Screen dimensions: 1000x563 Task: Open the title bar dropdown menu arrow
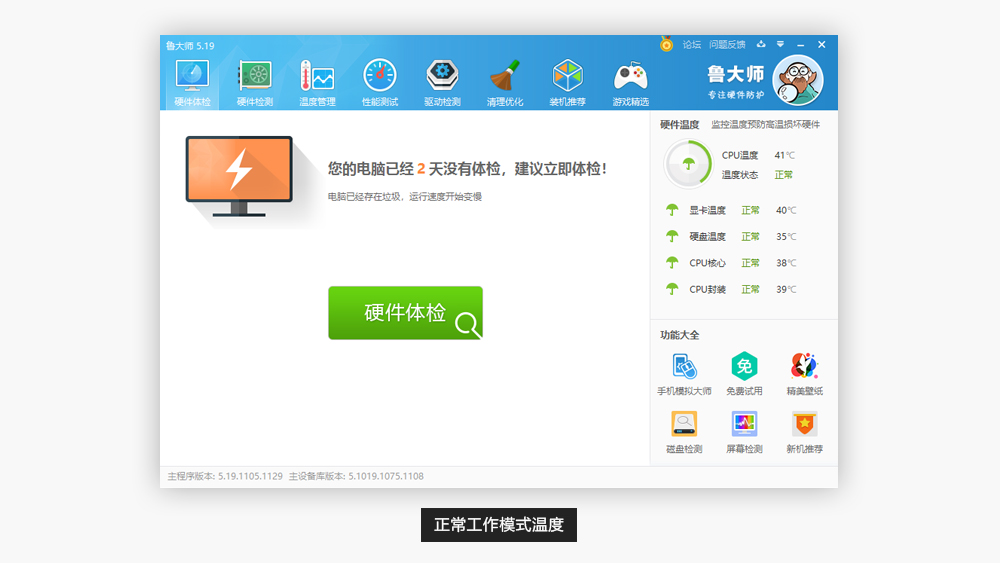[x=781, y=45]
